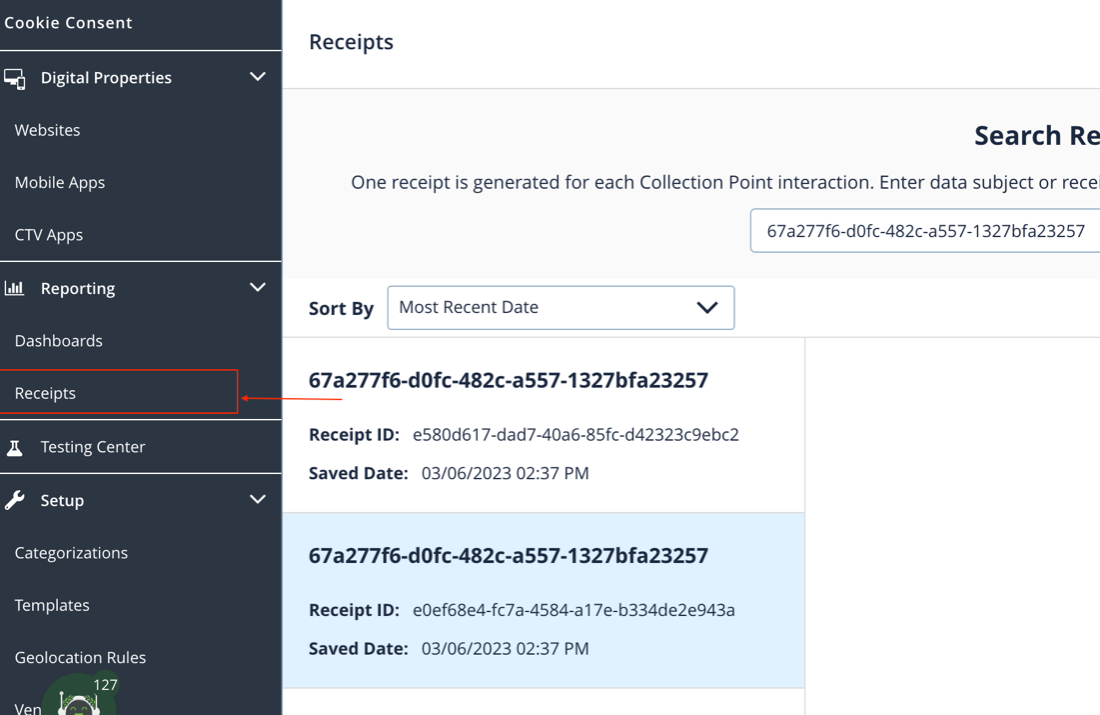Open the chatbot assistant showing 127 notifications
Viewport: 1100px width, 715px height.
pos(80,700)
